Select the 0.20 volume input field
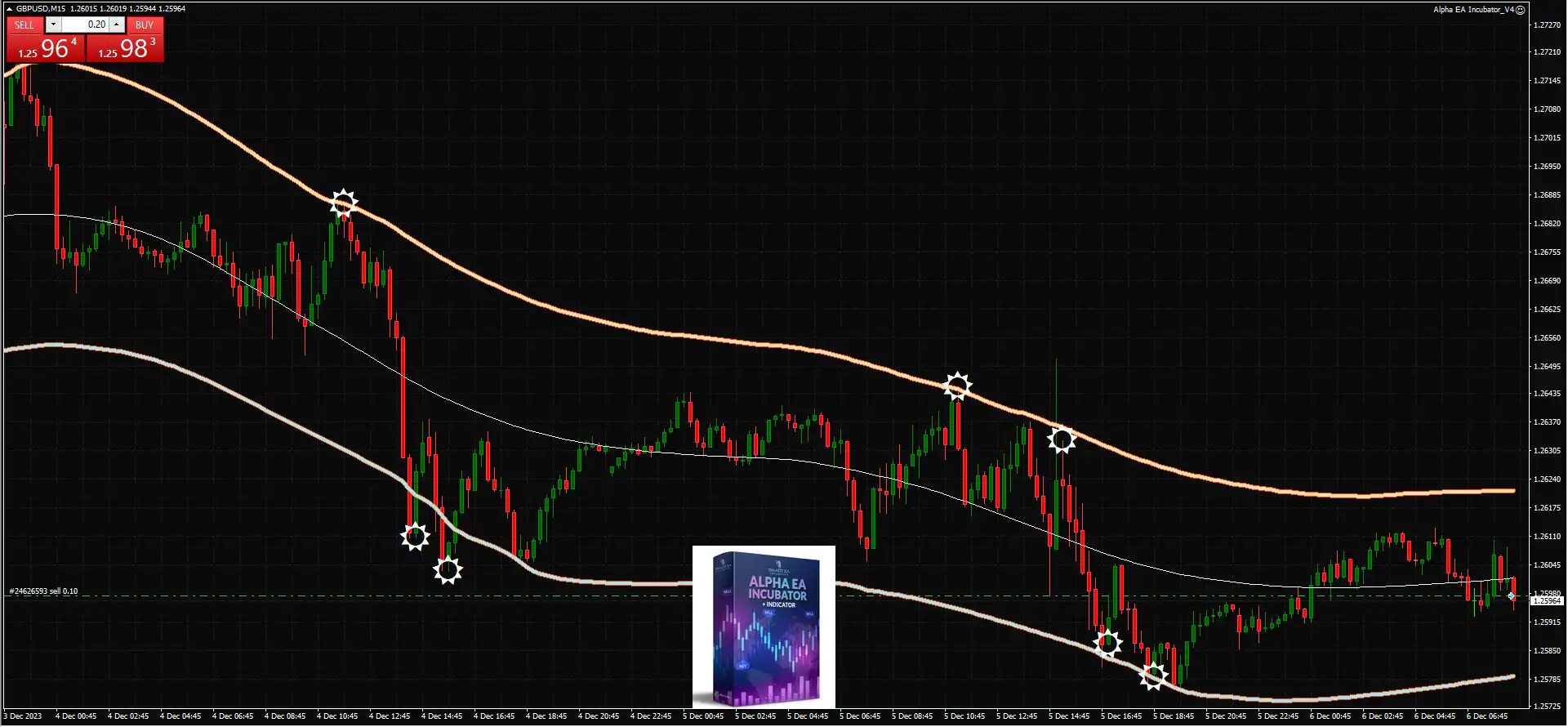Image resolution: width=1568 pixels, height=727 pixels. tap(85, 25)
